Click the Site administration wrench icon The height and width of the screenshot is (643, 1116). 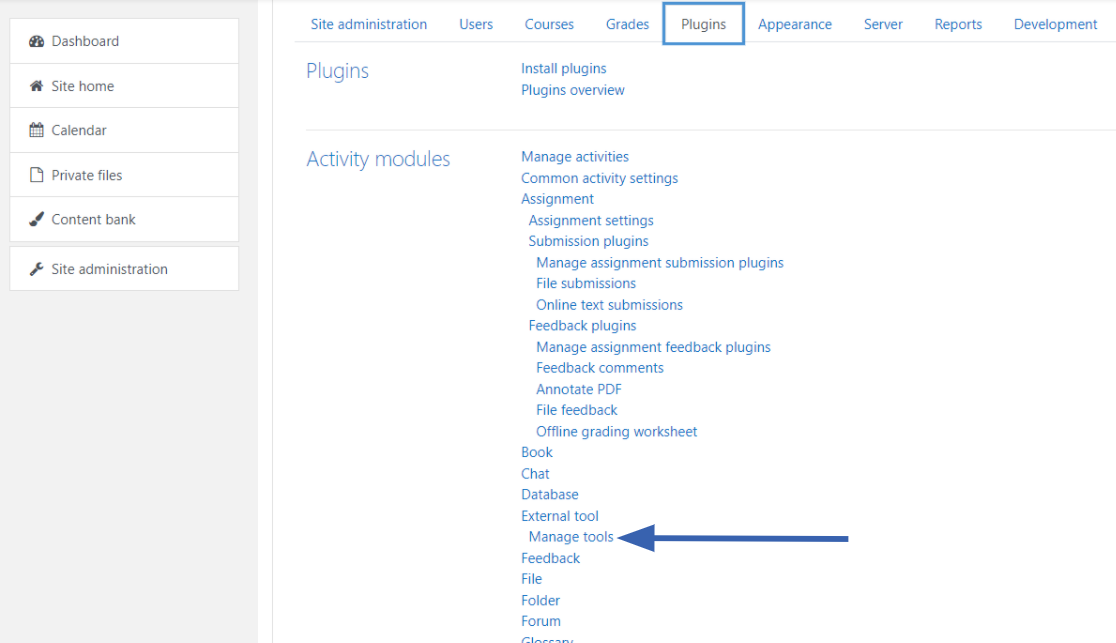coord(37,269)
